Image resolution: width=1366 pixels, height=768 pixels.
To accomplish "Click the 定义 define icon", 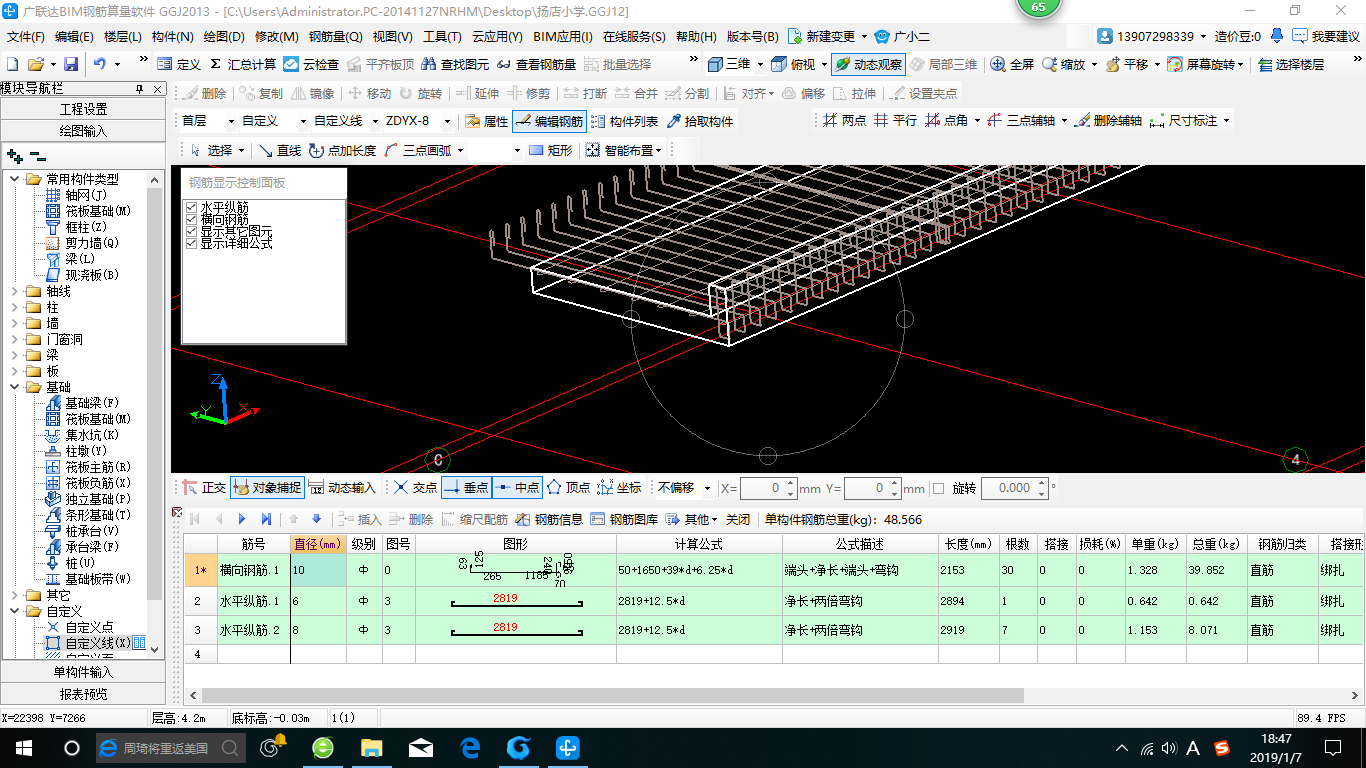I will click(x=178, y=64).
